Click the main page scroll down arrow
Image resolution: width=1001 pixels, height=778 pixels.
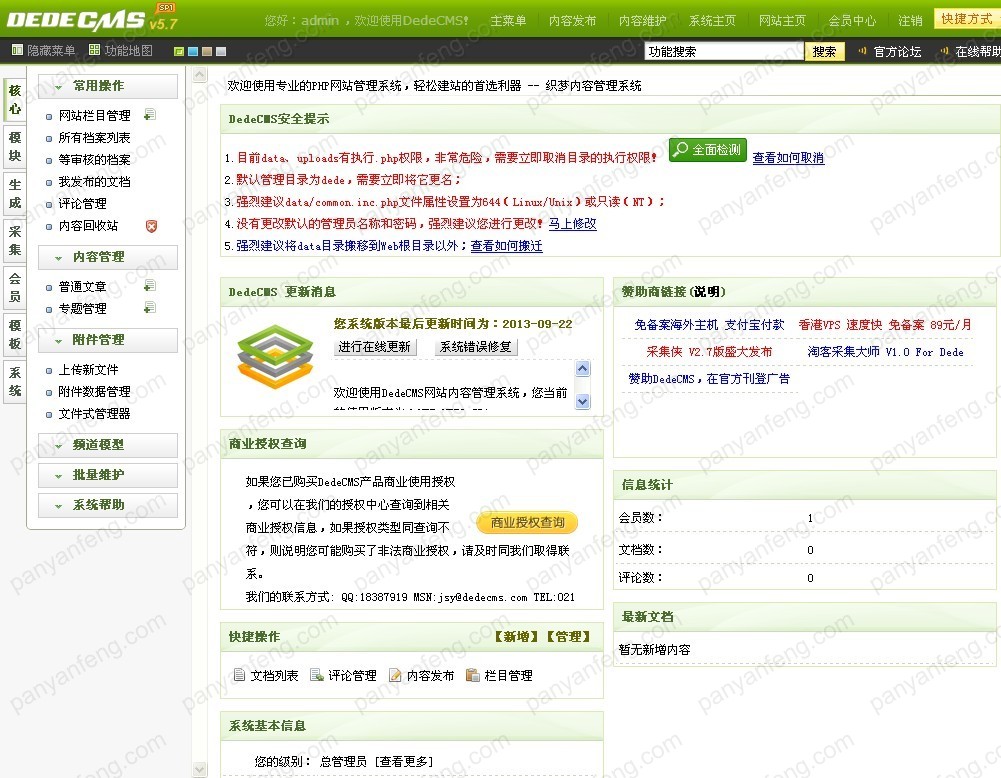(200, 770)
